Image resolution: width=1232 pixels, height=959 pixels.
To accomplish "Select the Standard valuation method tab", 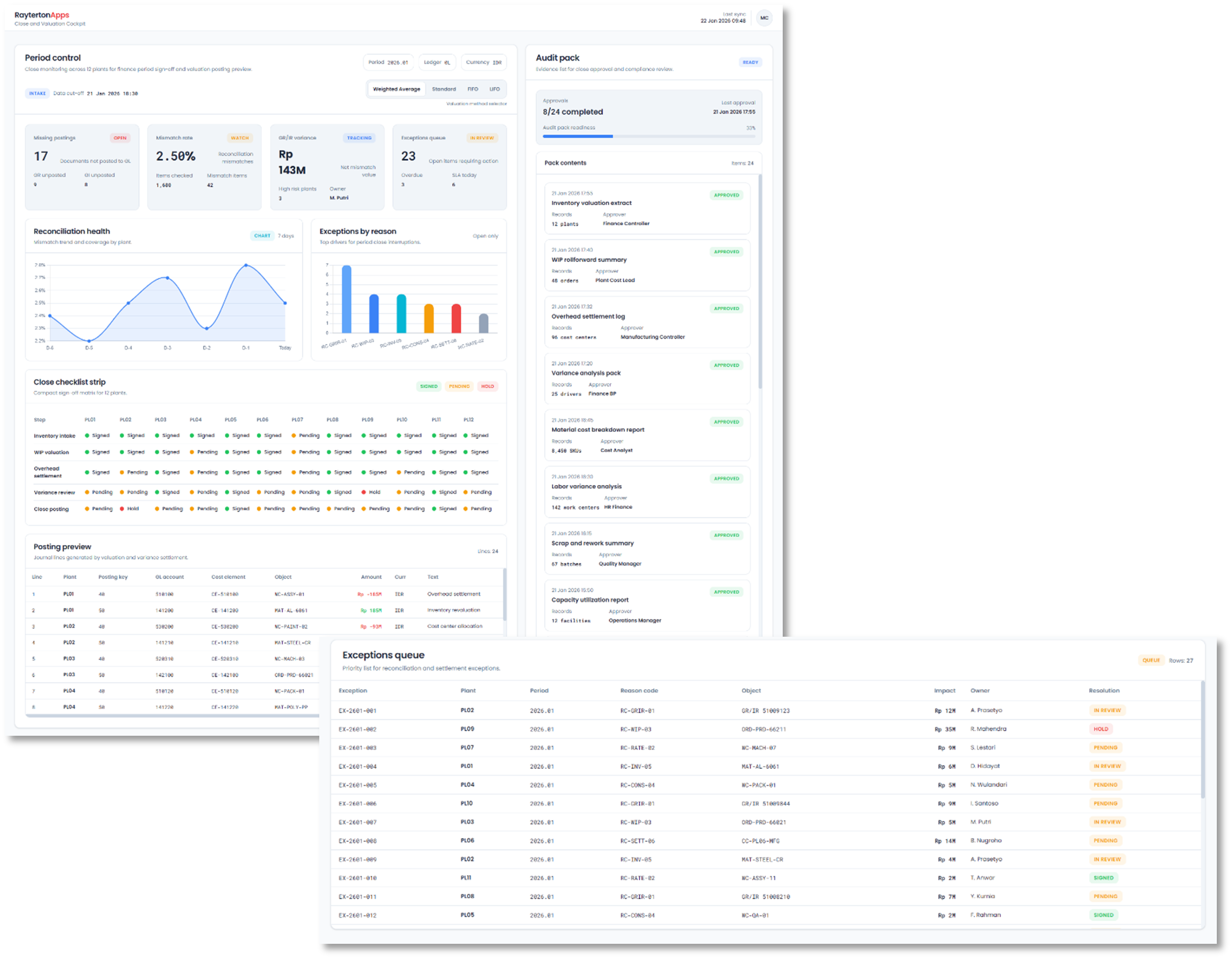I will pos(444,89).
